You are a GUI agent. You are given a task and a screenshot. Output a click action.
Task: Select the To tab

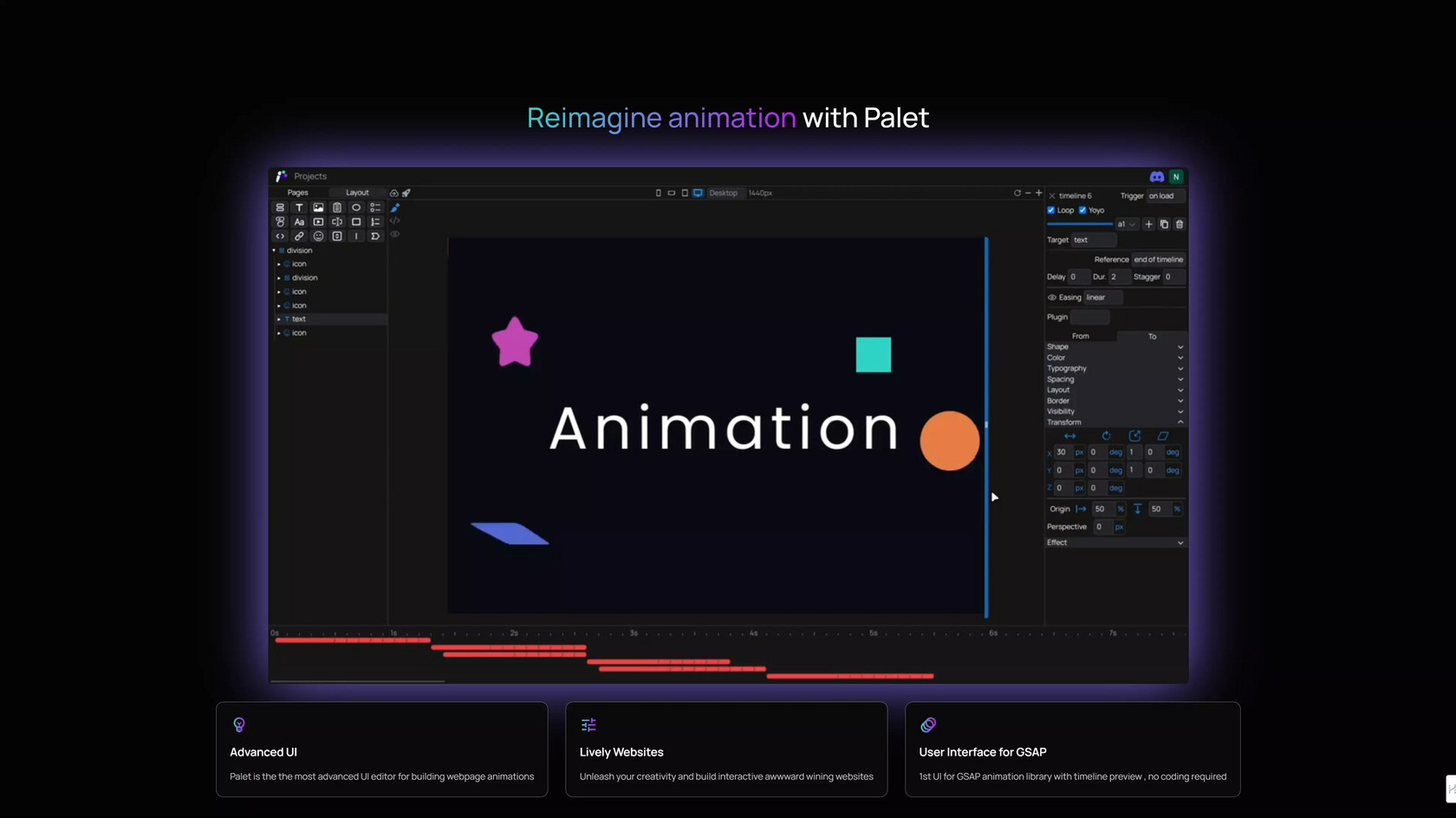pos(1152,336)
